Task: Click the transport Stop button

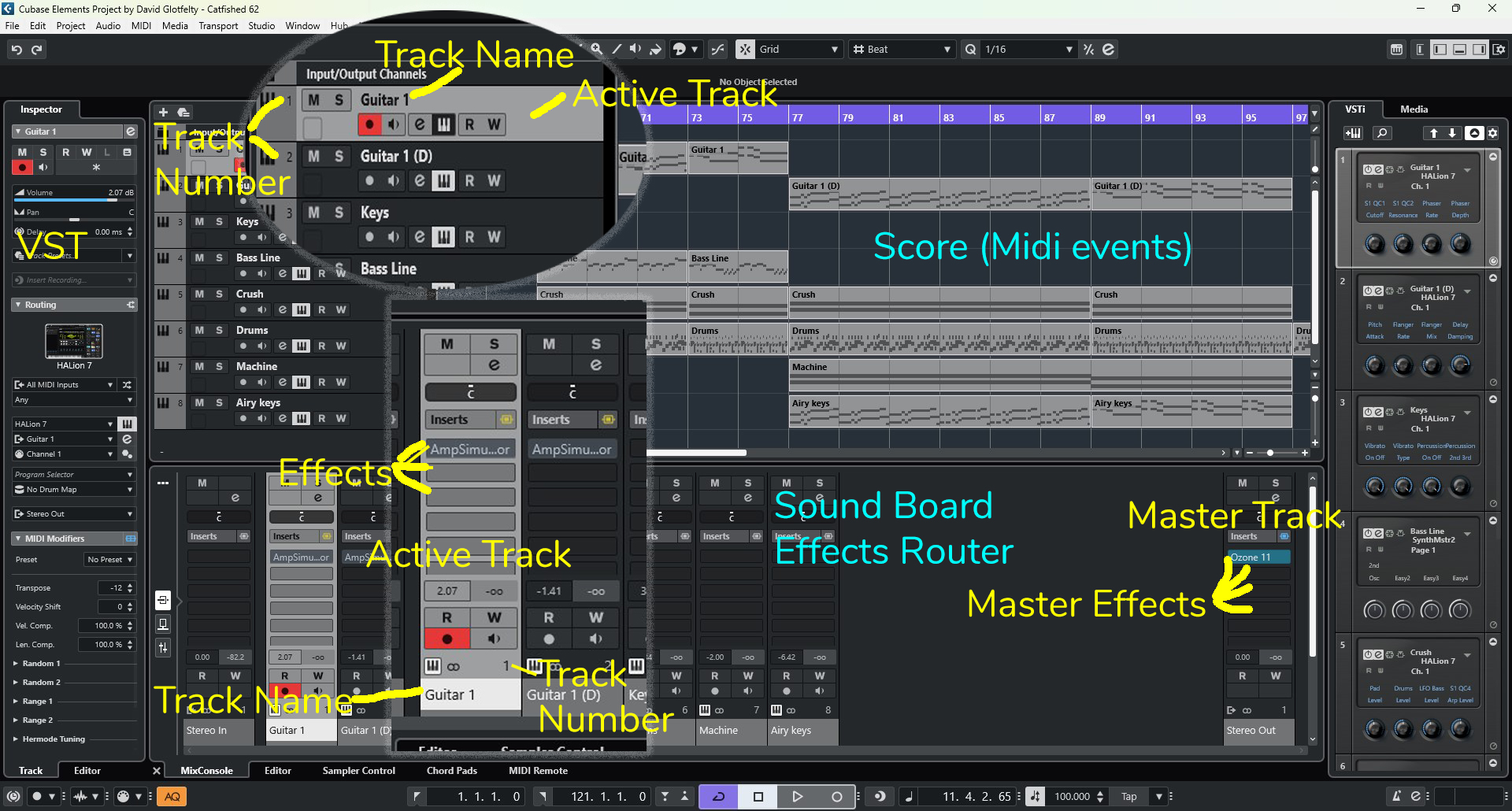Action: (758, 796)
